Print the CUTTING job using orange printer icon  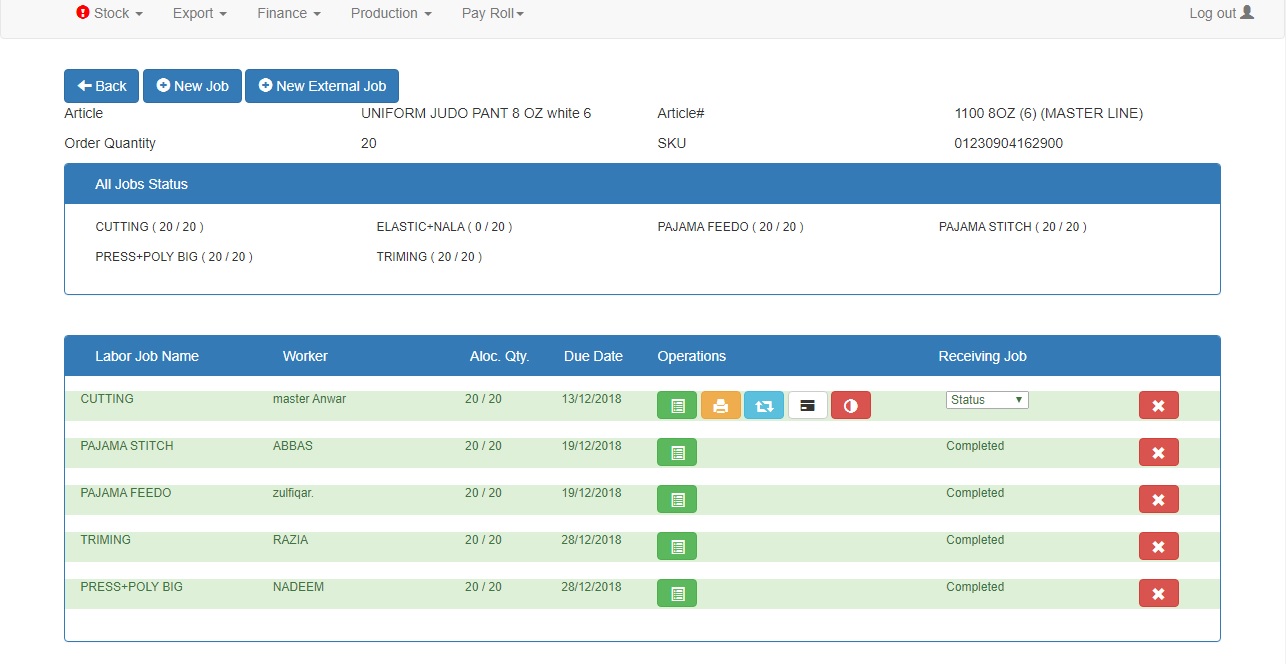(720, 405)
